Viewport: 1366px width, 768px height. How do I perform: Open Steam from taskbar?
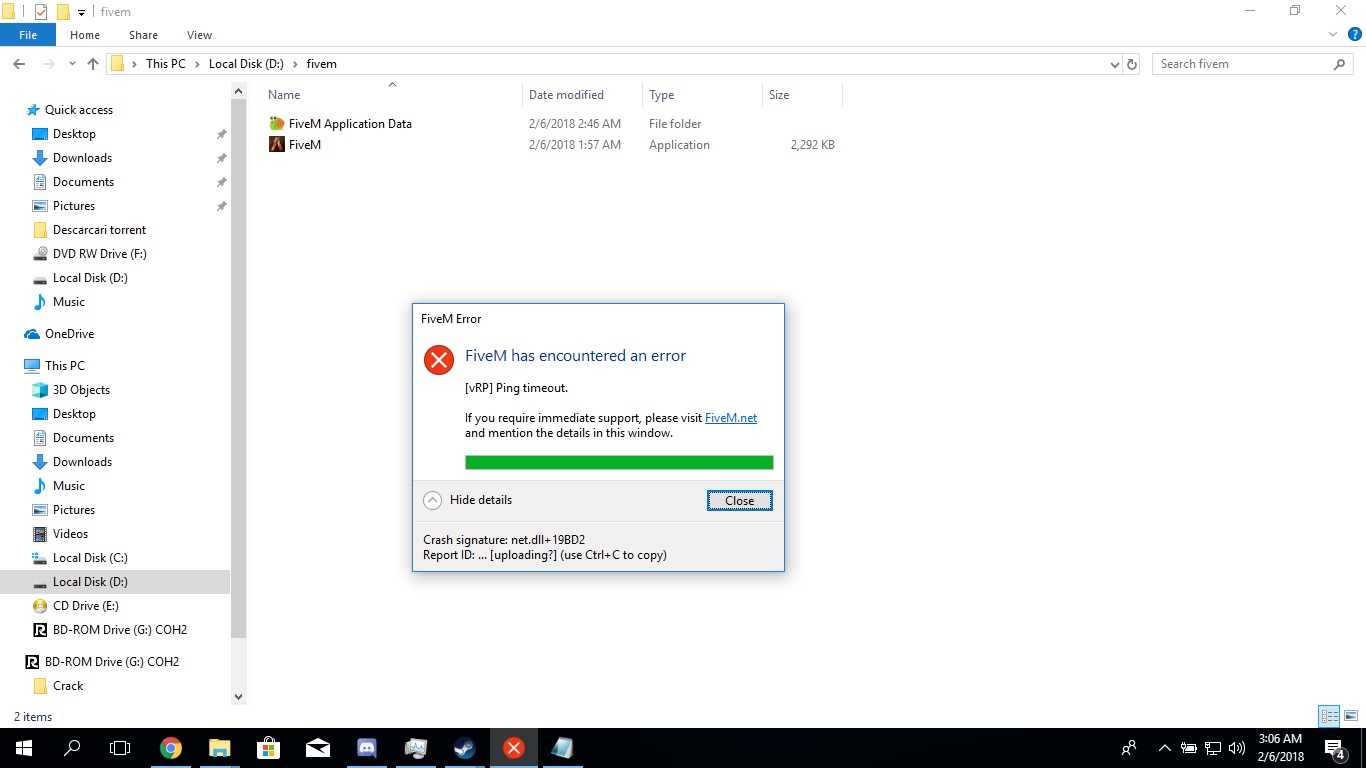click(465, 748)
